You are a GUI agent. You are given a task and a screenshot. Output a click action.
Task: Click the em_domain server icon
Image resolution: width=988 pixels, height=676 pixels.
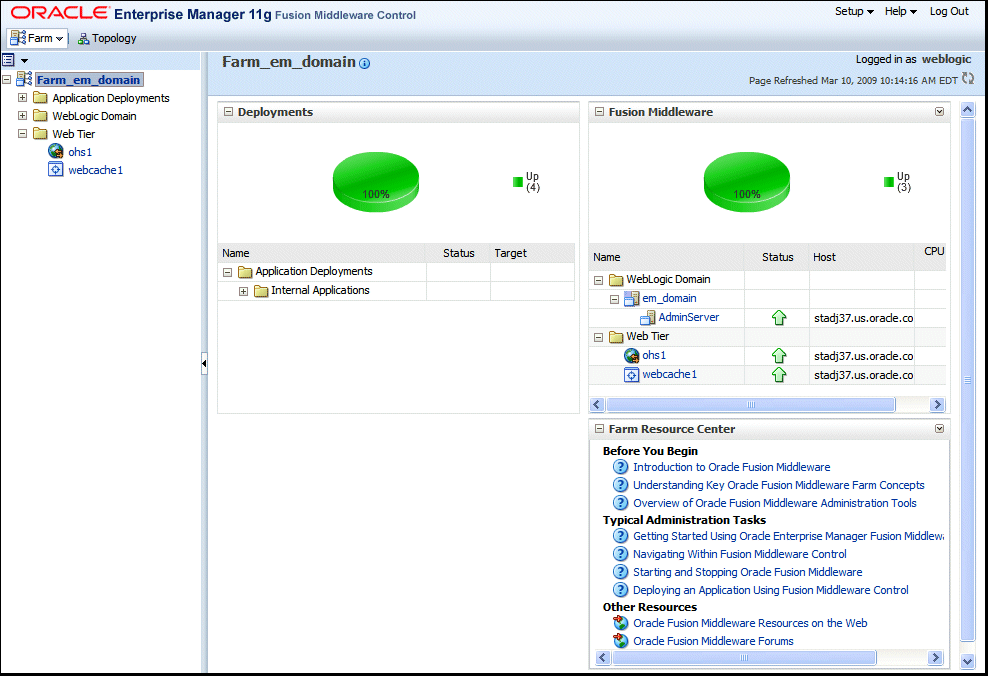[x=631, y=299]
